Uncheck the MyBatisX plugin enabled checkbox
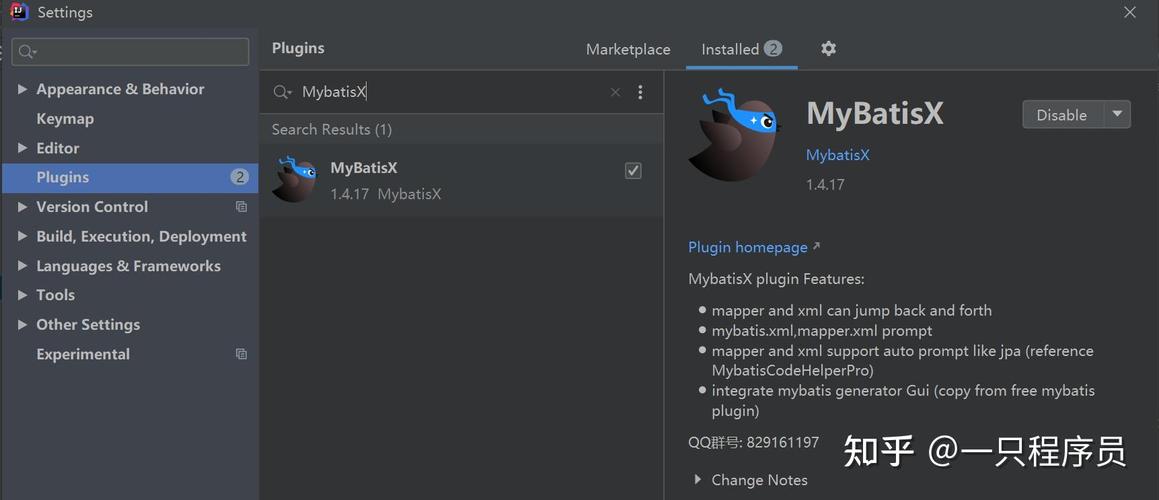 click(x=633, y=171)
